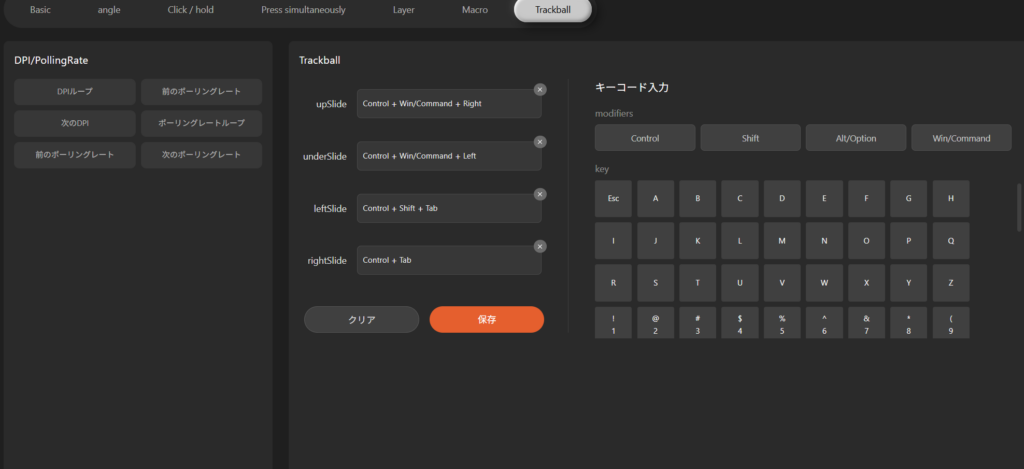Select the DPIループ option
The width and height of the screenshot is (1024, 469).
click(x=75, y=92)
